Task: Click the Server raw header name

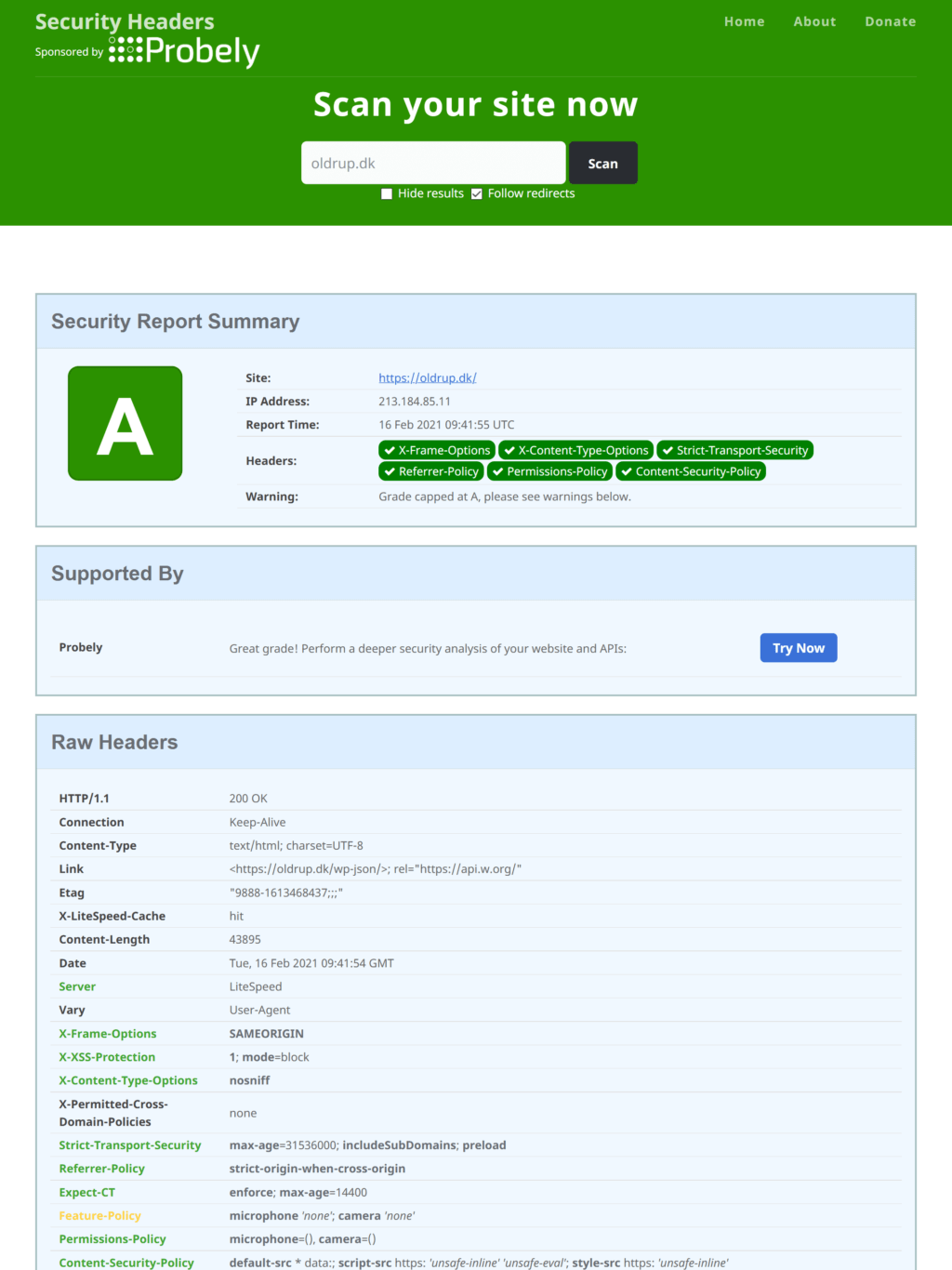Action: tap(77, 986)
